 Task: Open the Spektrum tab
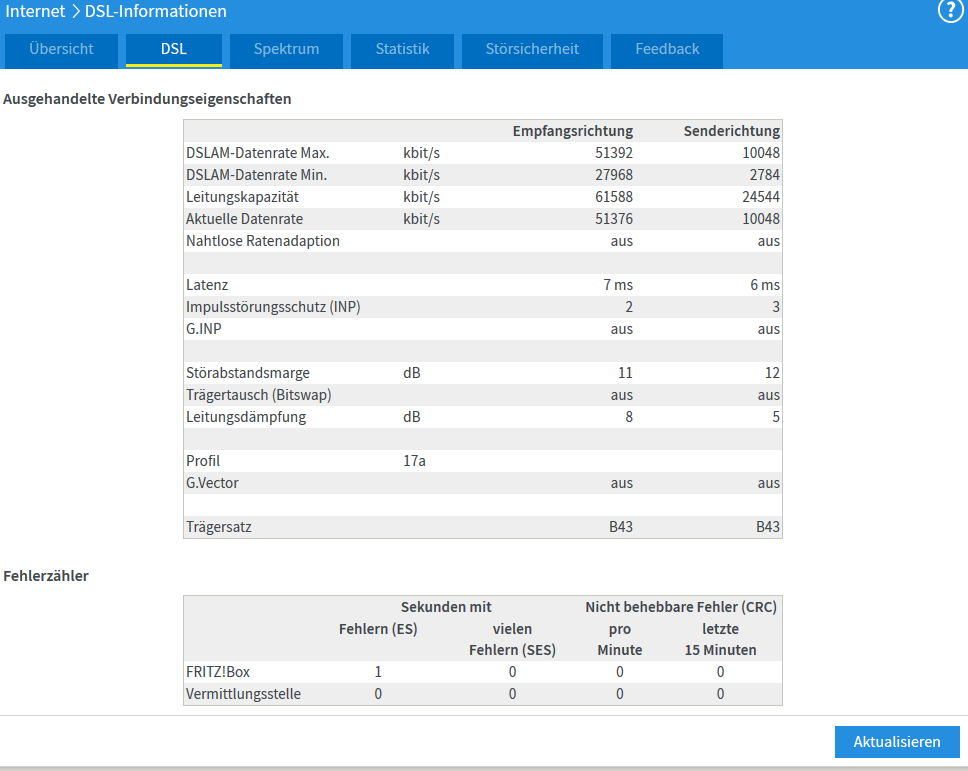[x=286, y=49]
